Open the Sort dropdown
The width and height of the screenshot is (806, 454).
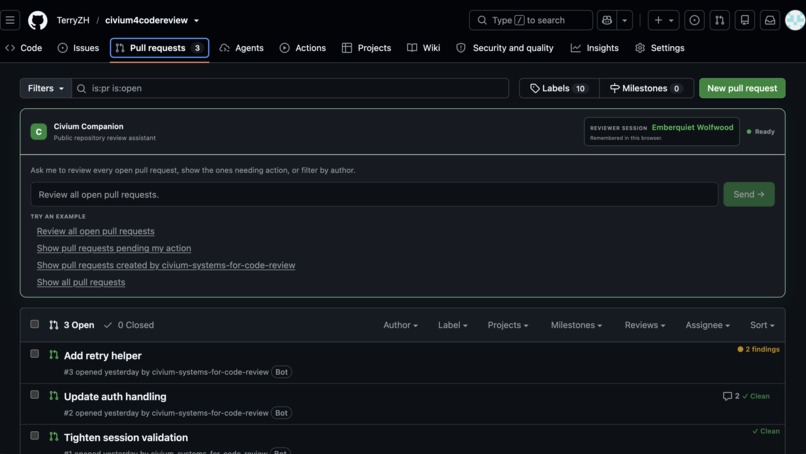pos(762,325)
